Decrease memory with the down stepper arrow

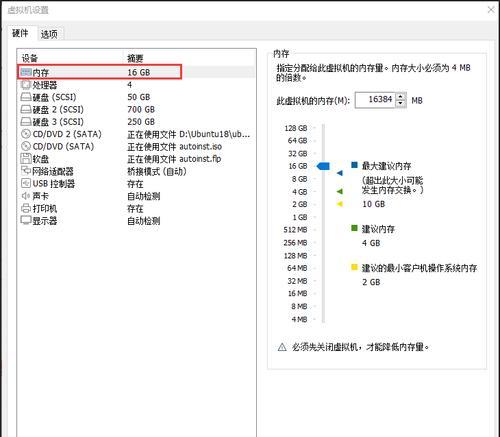(401, 103)
